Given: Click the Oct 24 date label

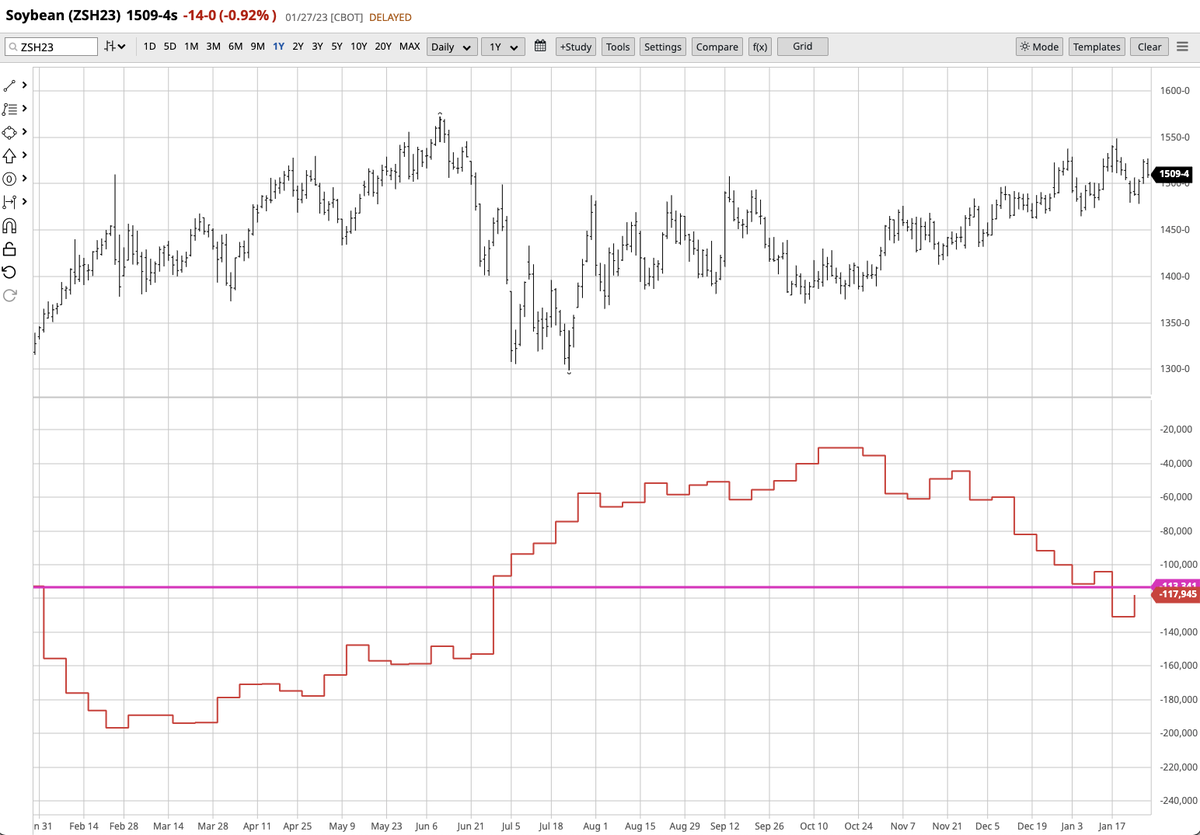Looking at the screenshot, I should pyautogui.click(x=858, y=827).
